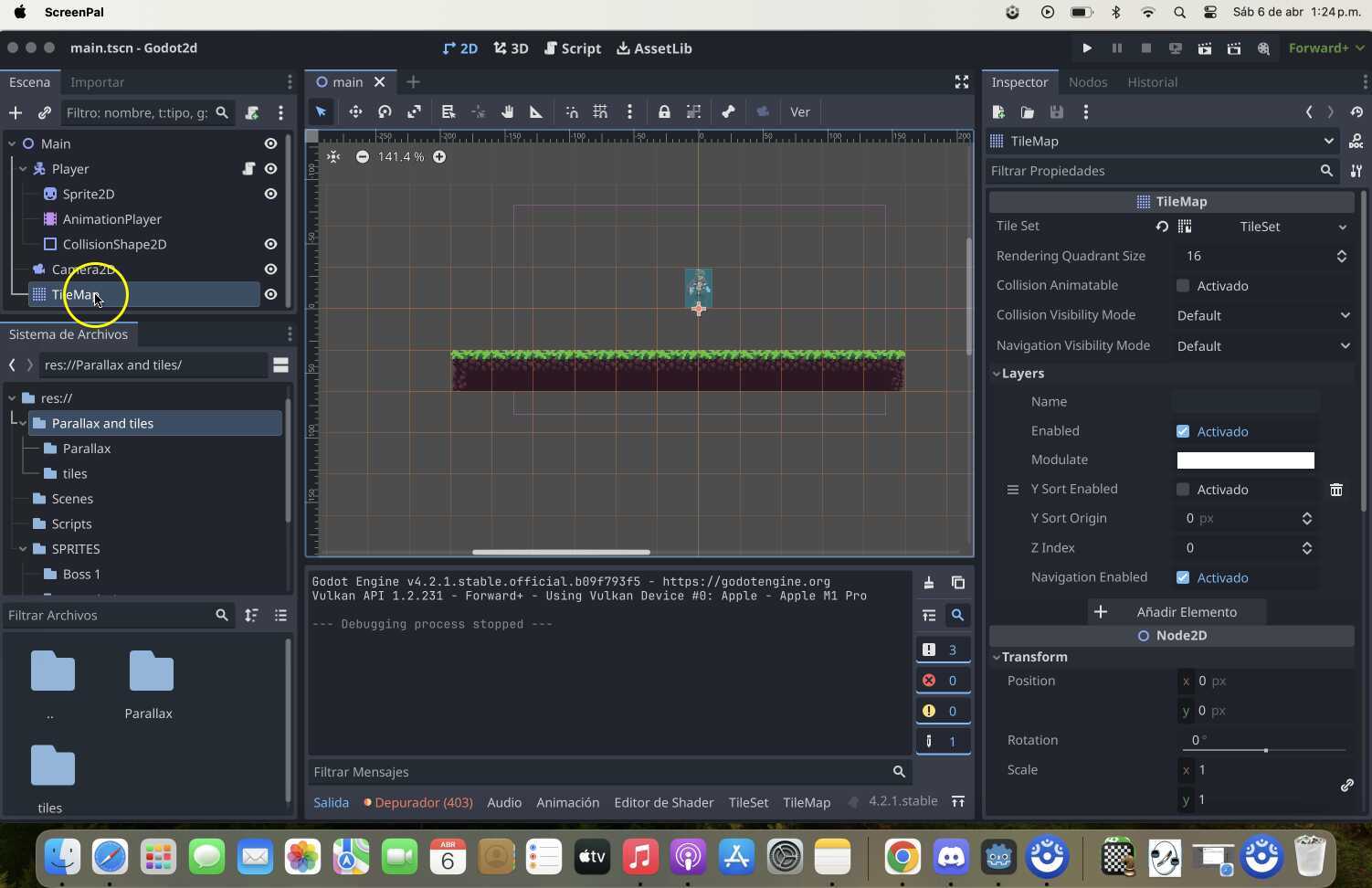
Task: Switch to the 3D workspace
Action: tap(511, 48)
